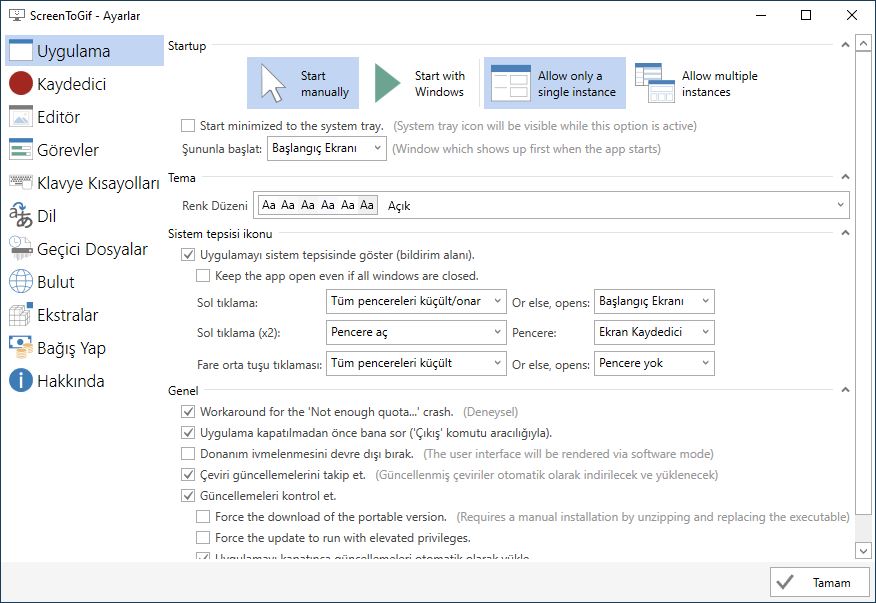The image size is (876, 603).
Task: Select the Start with Windows option
Action: tap(420, 83)
